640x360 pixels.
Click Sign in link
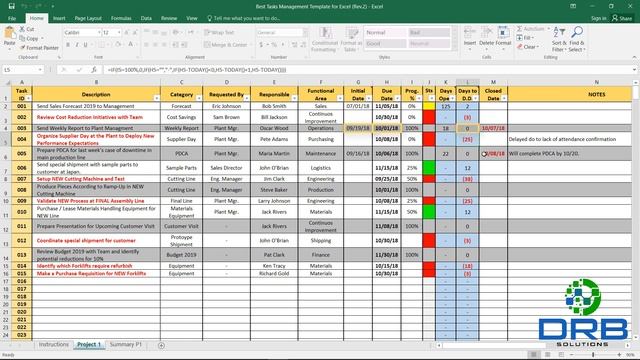tap(598, 18)
